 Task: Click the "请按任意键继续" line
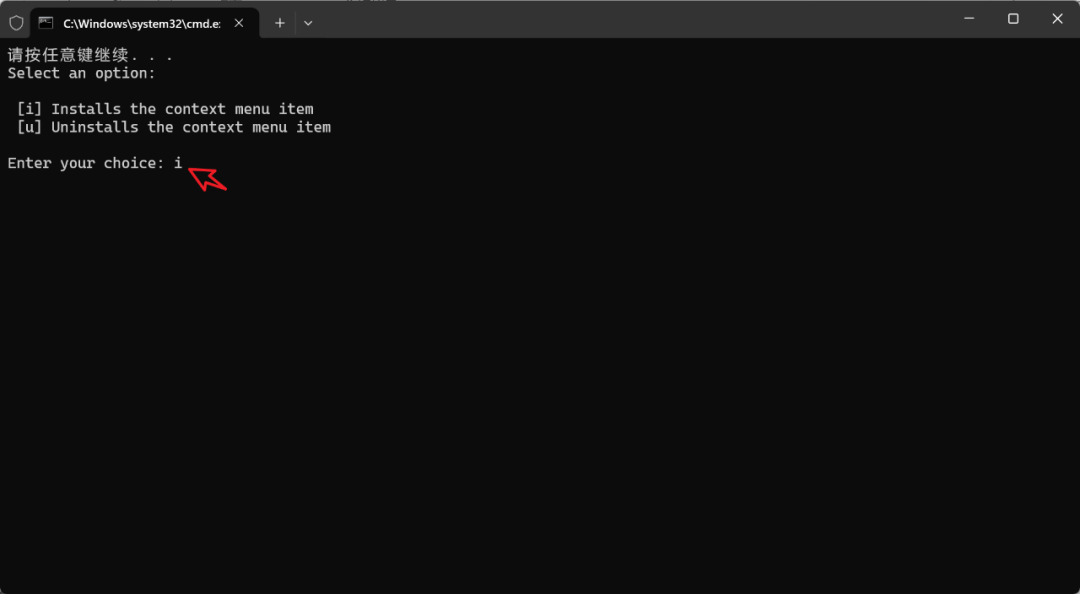point(90,56)
